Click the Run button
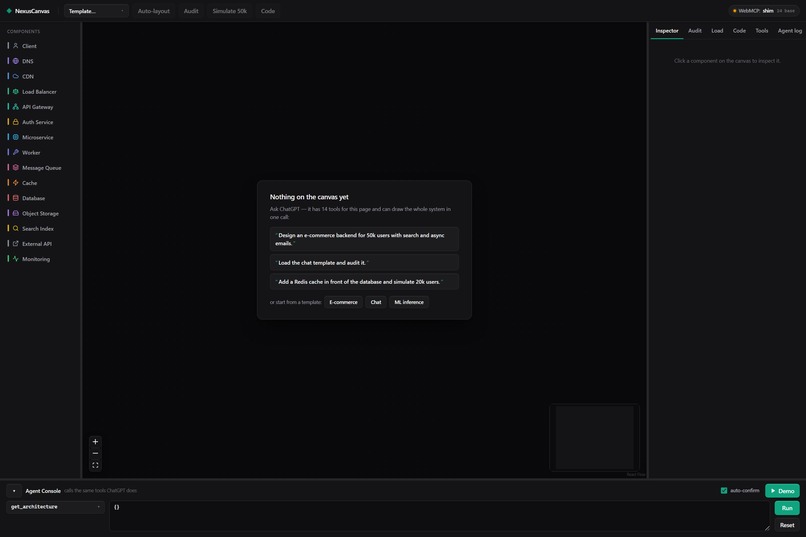Image resolution: width=806 pixels, height=537 pixels. click(787, 508)
